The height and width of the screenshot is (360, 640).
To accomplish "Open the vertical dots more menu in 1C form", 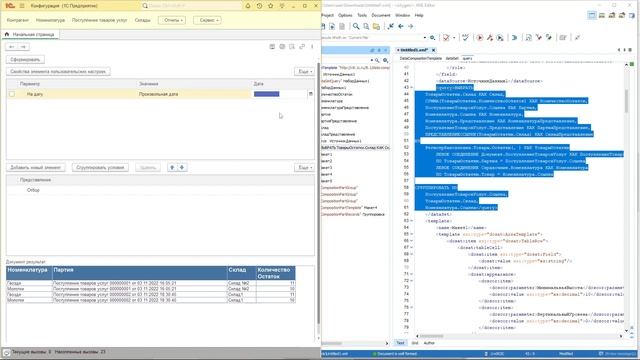I will click(312, 47).
